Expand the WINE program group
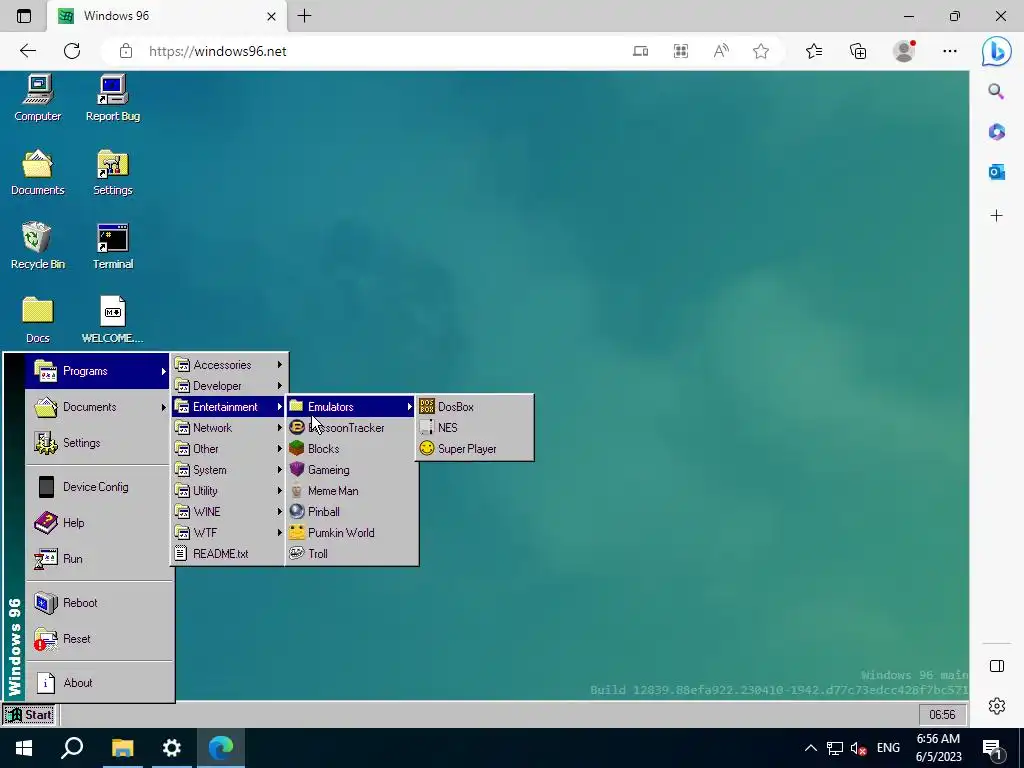The image size is (1024, 768). 229,511
